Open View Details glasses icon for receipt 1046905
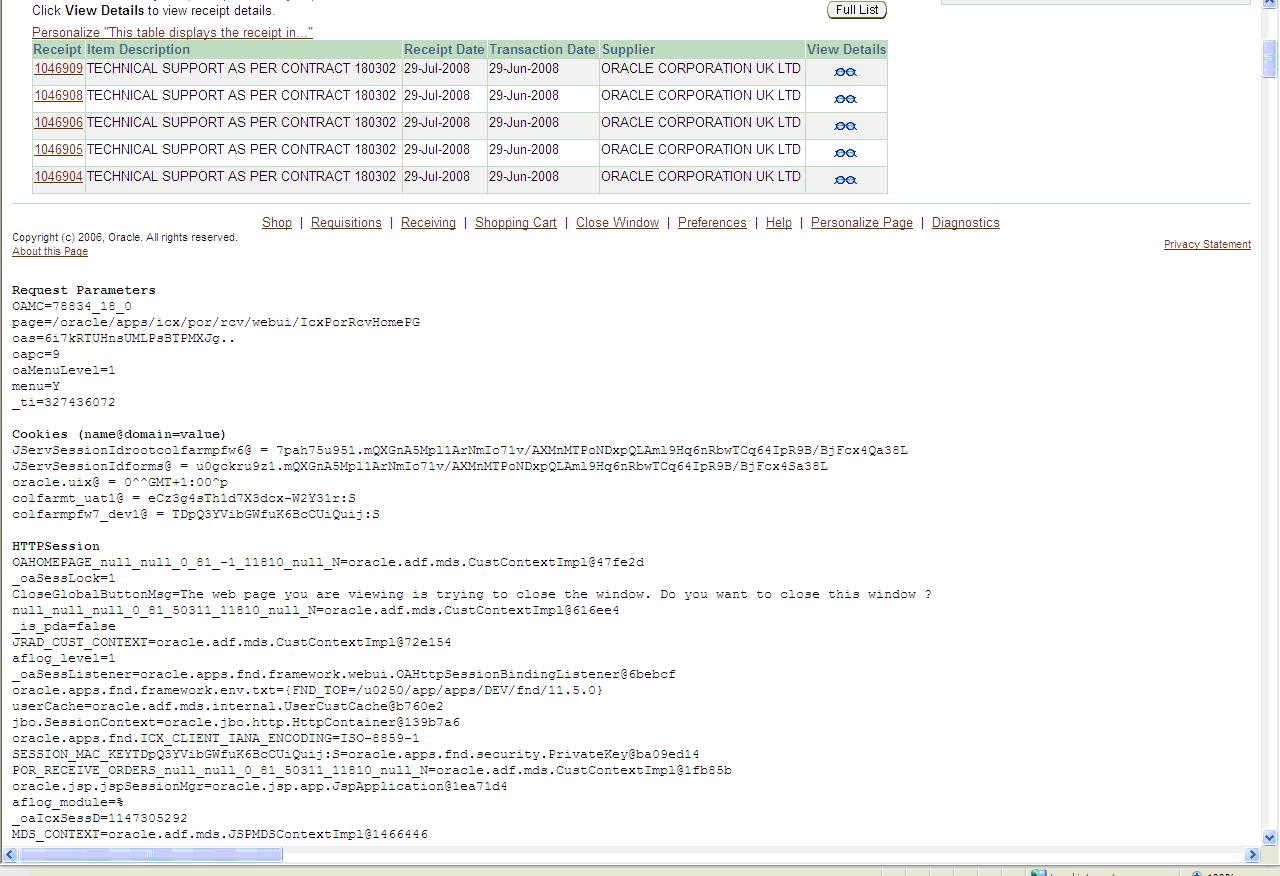 coord(845,153)
